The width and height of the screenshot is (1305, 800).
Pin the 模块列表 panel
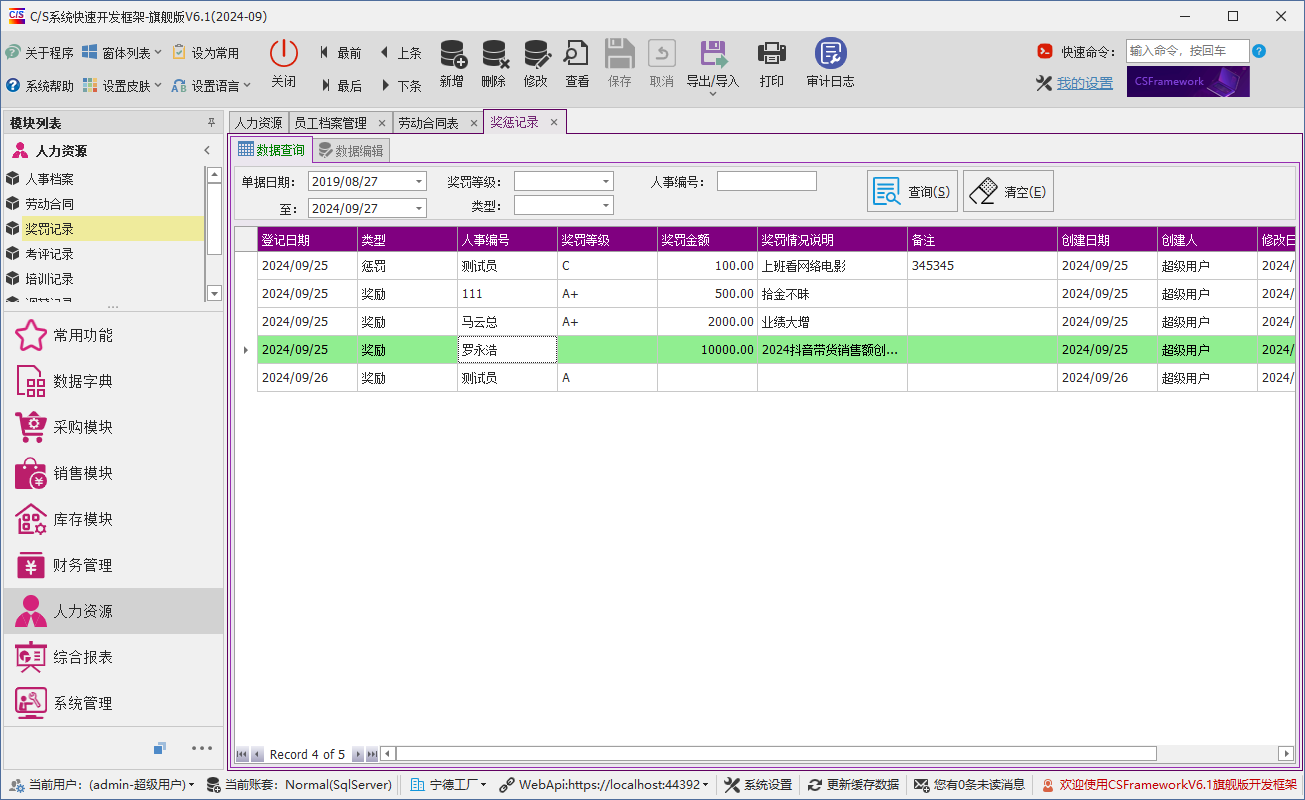coord(211,122)
